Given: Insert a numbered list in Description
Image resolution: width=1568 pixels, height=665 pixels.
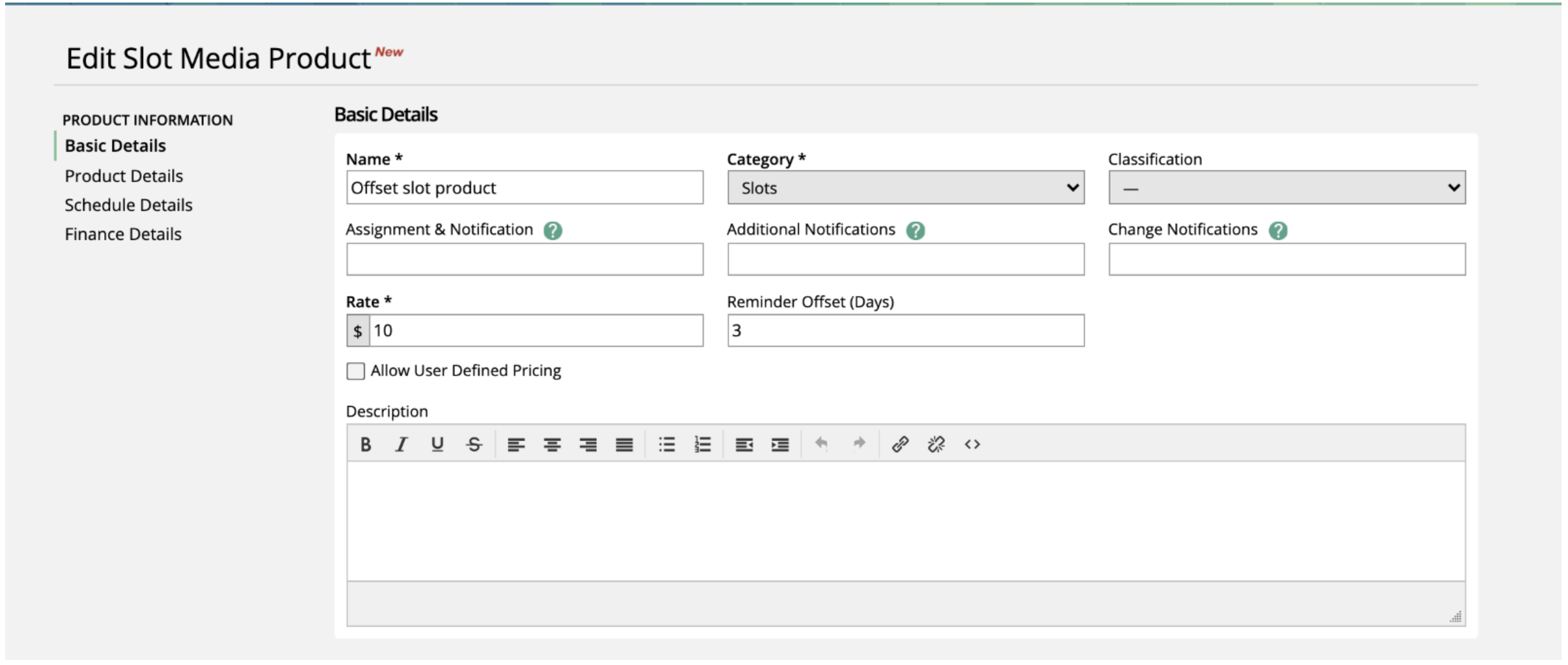Looking at the screenshot, I should pyautogui.click(x=702, y=444).
